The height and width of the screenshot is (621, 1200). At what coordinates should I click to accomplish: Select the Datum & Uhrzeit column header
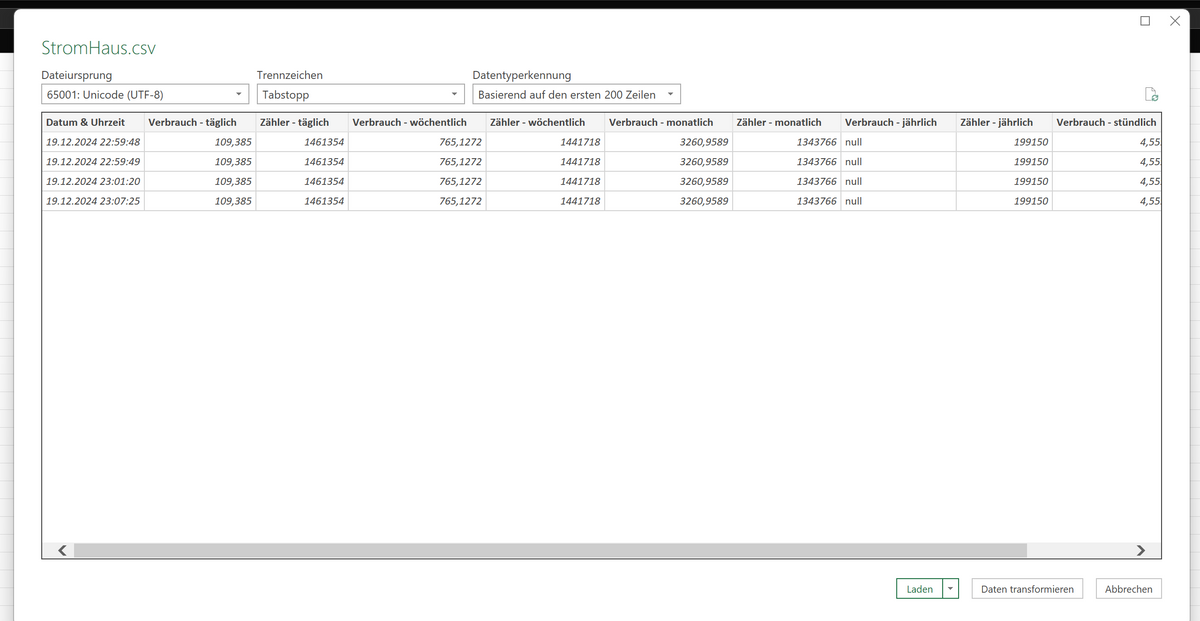pos(92,122)
